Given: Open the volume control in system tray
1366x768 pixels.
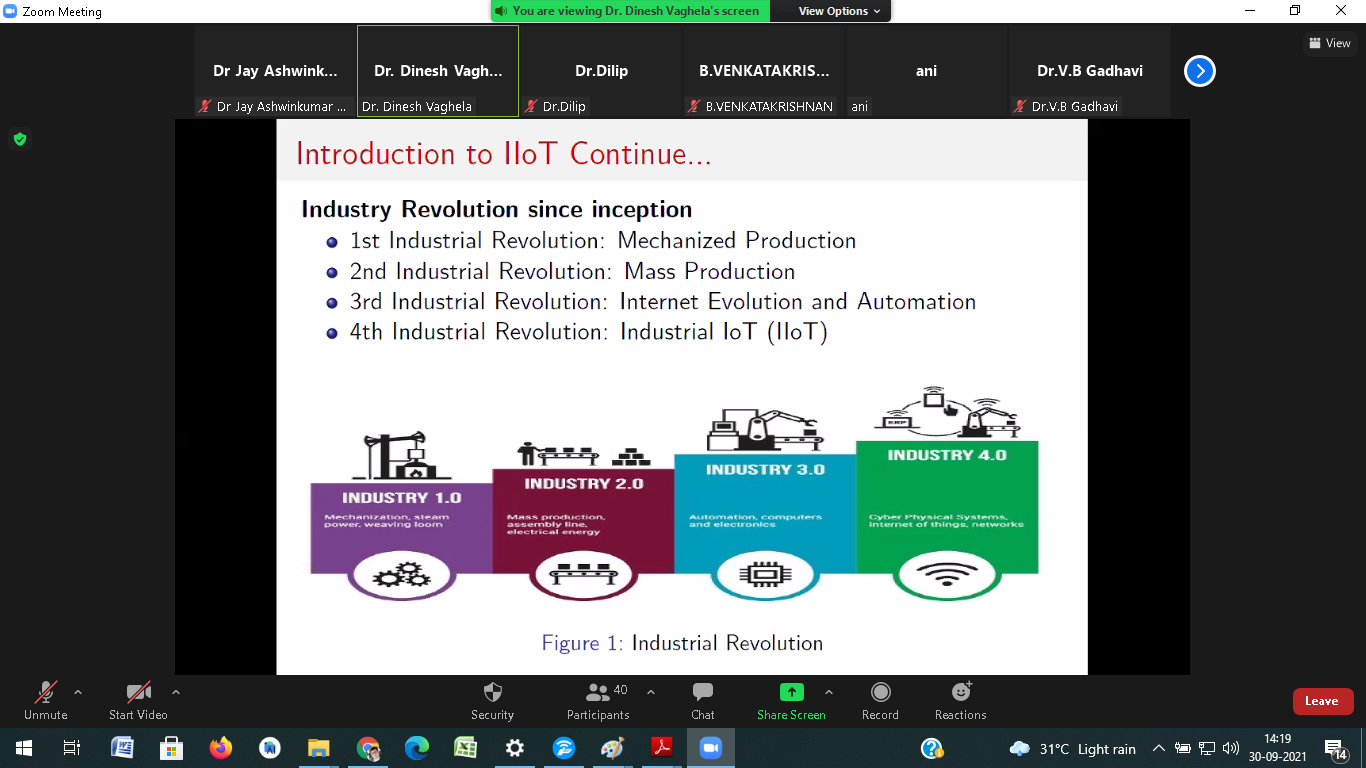Looking at the screenshot, I should 1231,748.
